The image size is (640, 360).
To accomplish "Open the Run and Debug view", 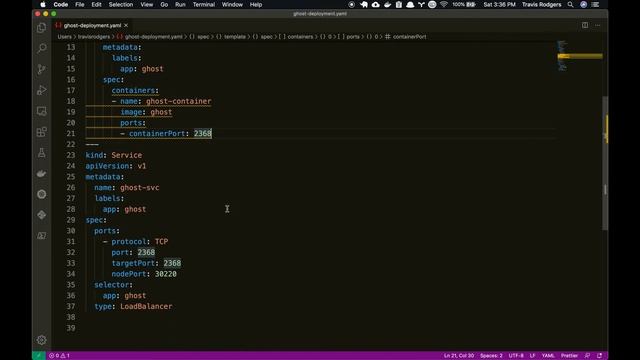I will (x=42, y=90).
